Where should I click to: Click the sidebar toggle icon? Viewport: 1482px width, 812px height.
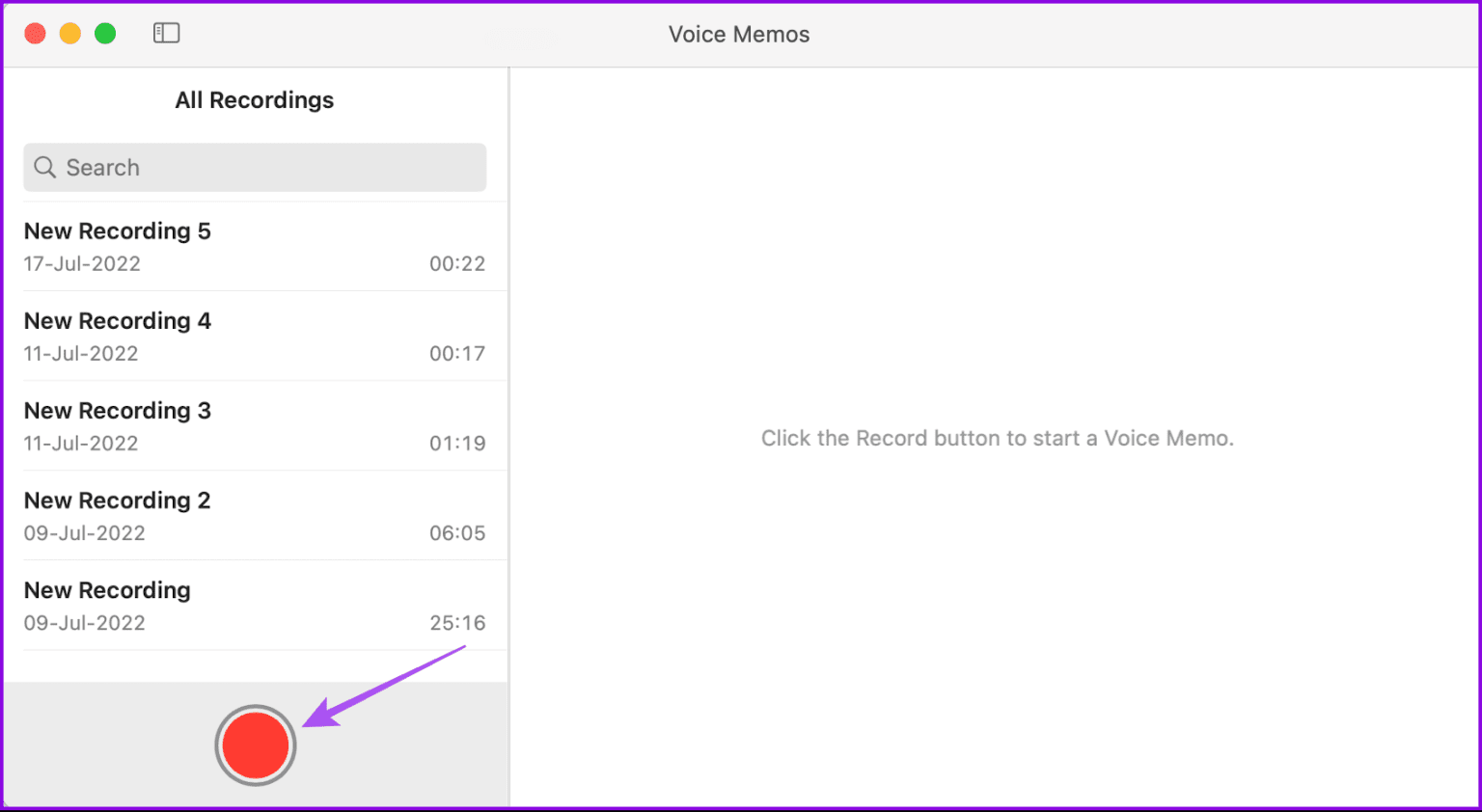point(166,32)
